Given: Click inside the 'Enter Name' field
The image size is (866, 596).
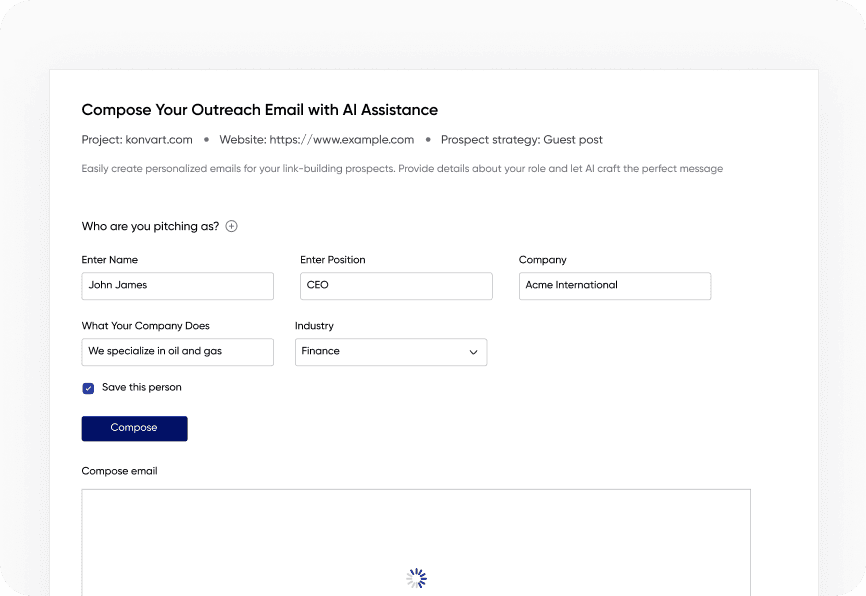Looking at the screenshot, I should [x=177, y=286].
